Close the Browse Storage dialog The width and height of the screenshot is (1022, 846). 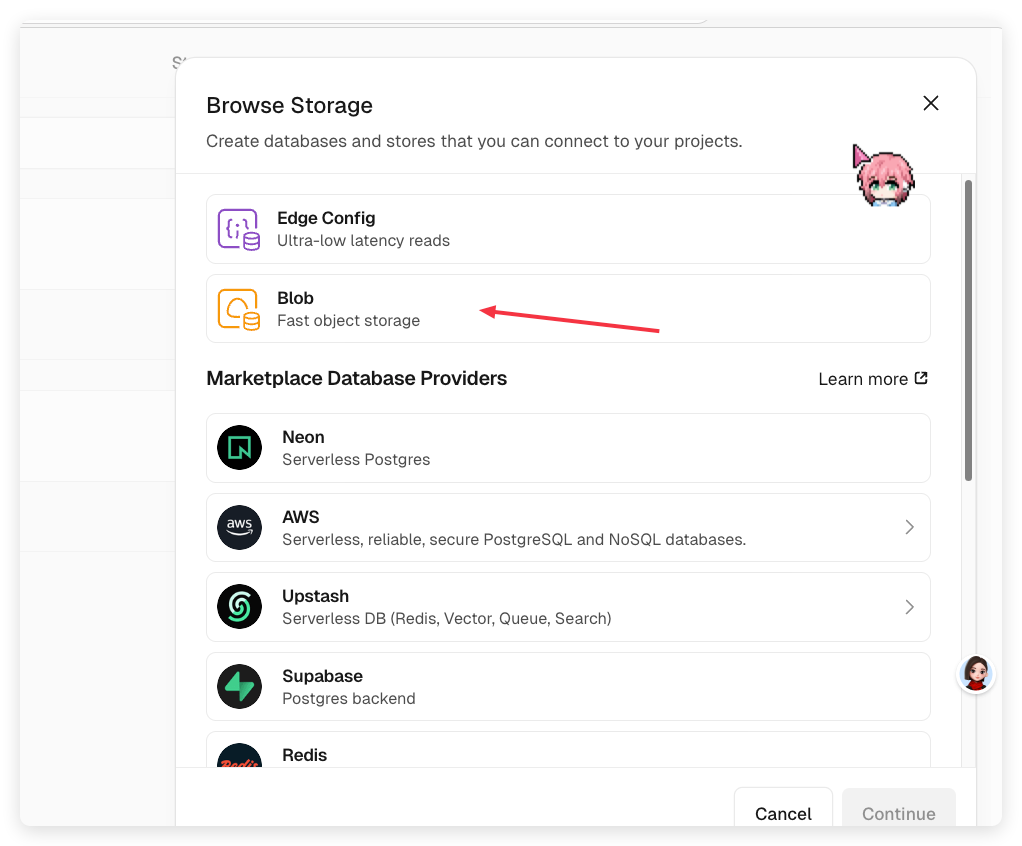[x=931, y=103]
